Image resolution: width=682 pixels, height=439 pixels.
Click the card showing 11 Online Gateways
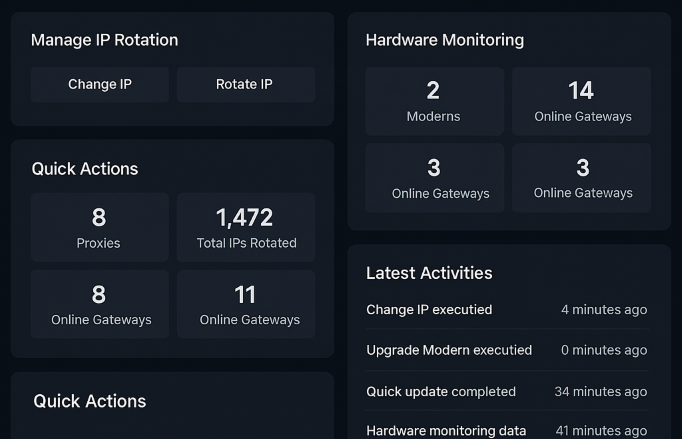[x=246, y=304]
